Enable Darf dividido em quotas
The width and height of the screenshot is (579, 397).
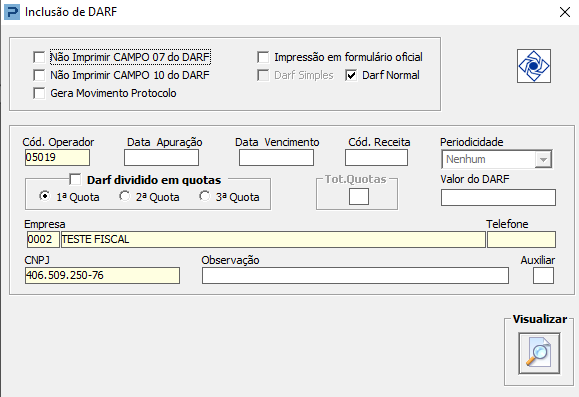(x=75, y=179)
